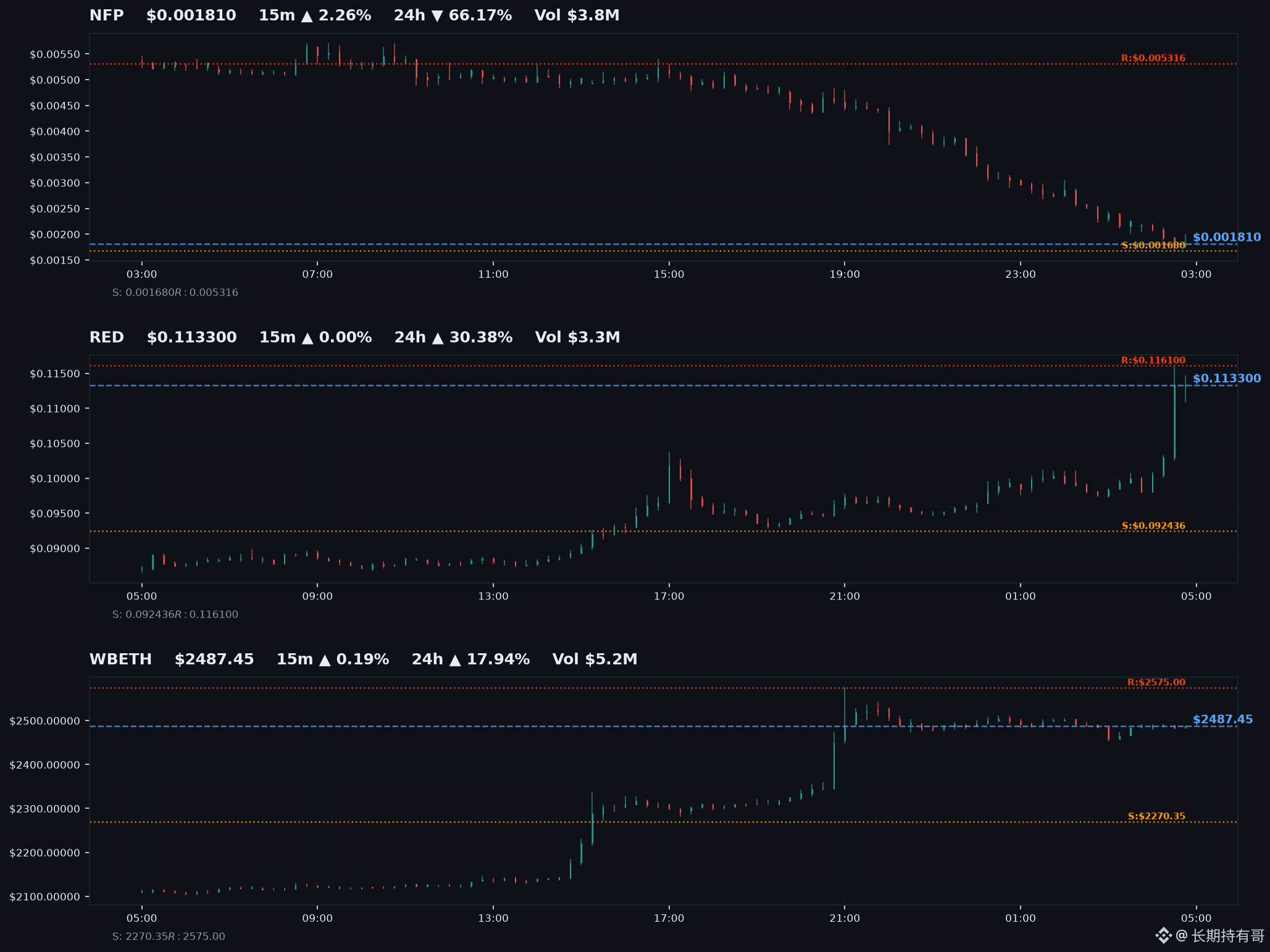Image resolution: width=1270 pixels, height=952 pixels.
Task: Select the Vol $3.3M figure
Action: coord(577,338)
